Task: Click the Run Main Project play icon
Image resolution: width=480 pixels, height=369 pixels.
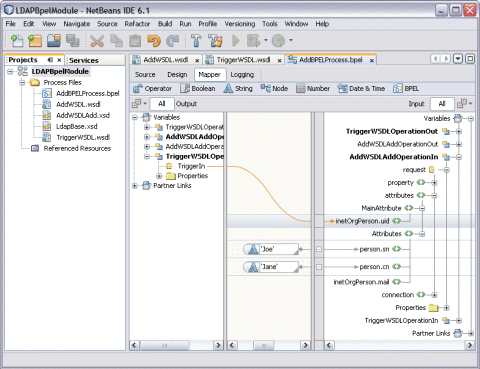Action: click(x=236, y=41)
